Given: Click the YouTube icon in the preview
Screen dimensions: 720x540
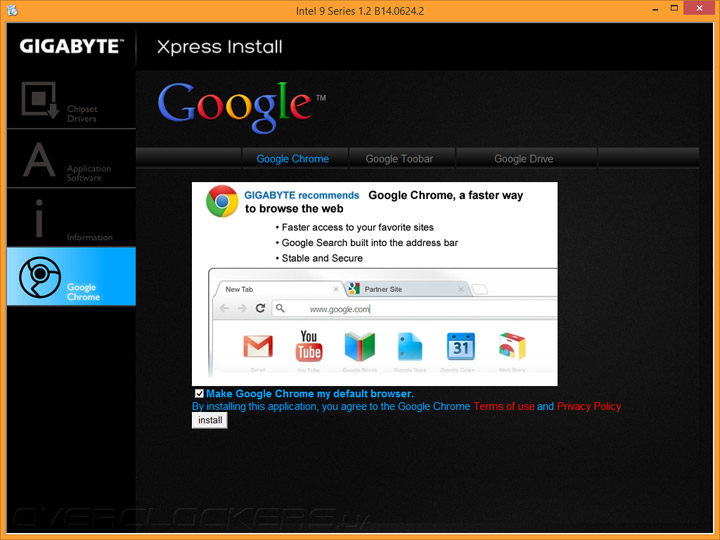Looking at the screenshot, I should [x=309, y=346].
